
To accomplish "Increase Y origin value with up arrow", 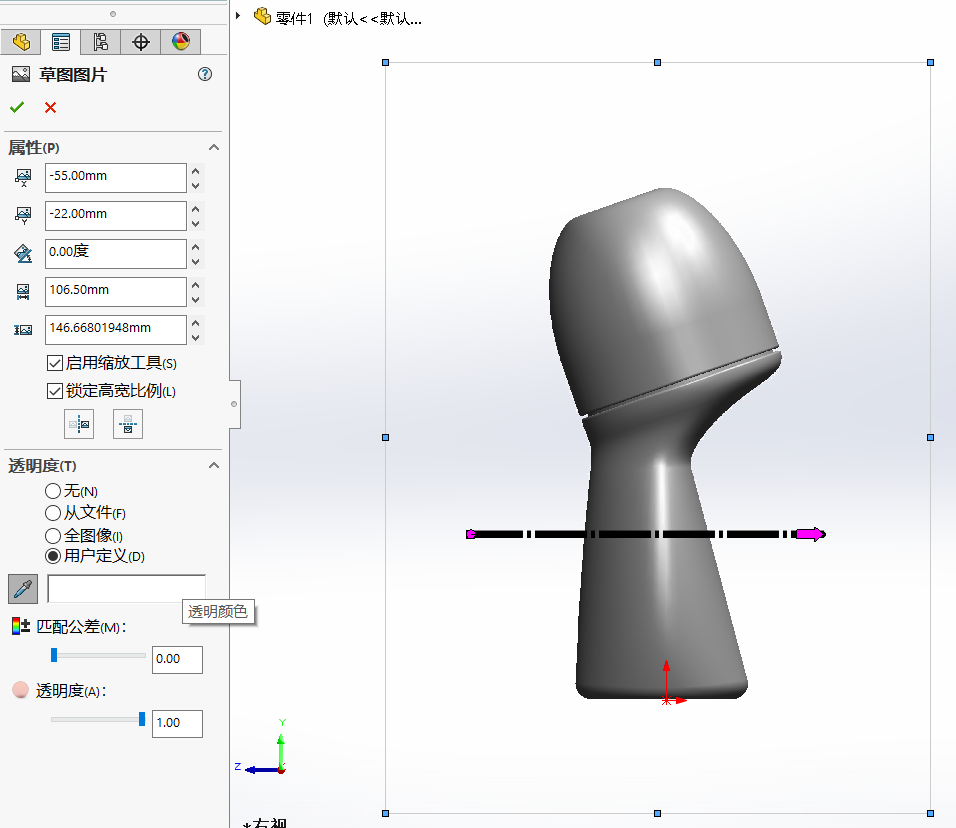I will pos(196,209).
